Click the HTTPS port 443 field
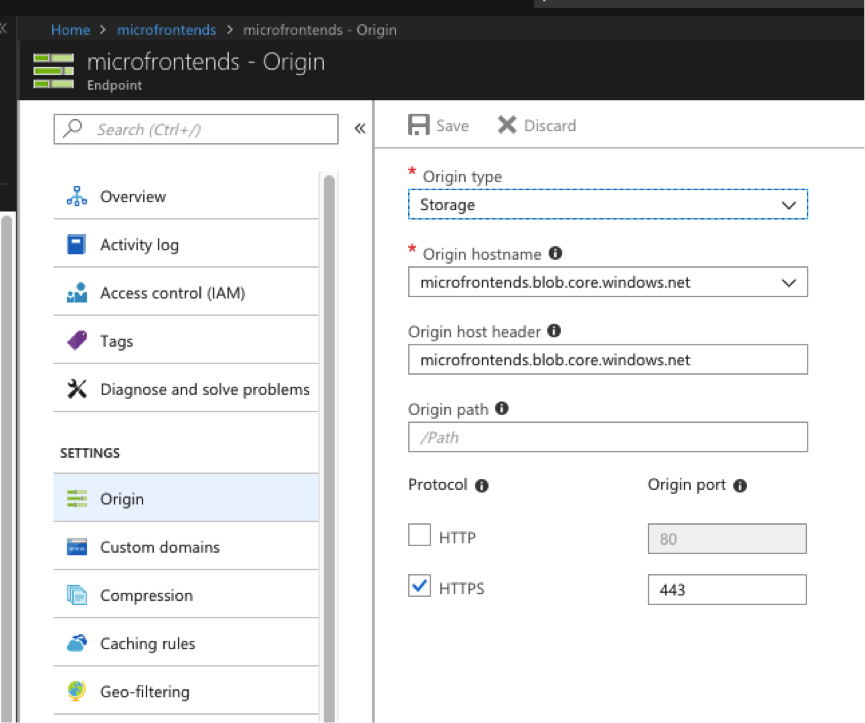 coord(727,589)
